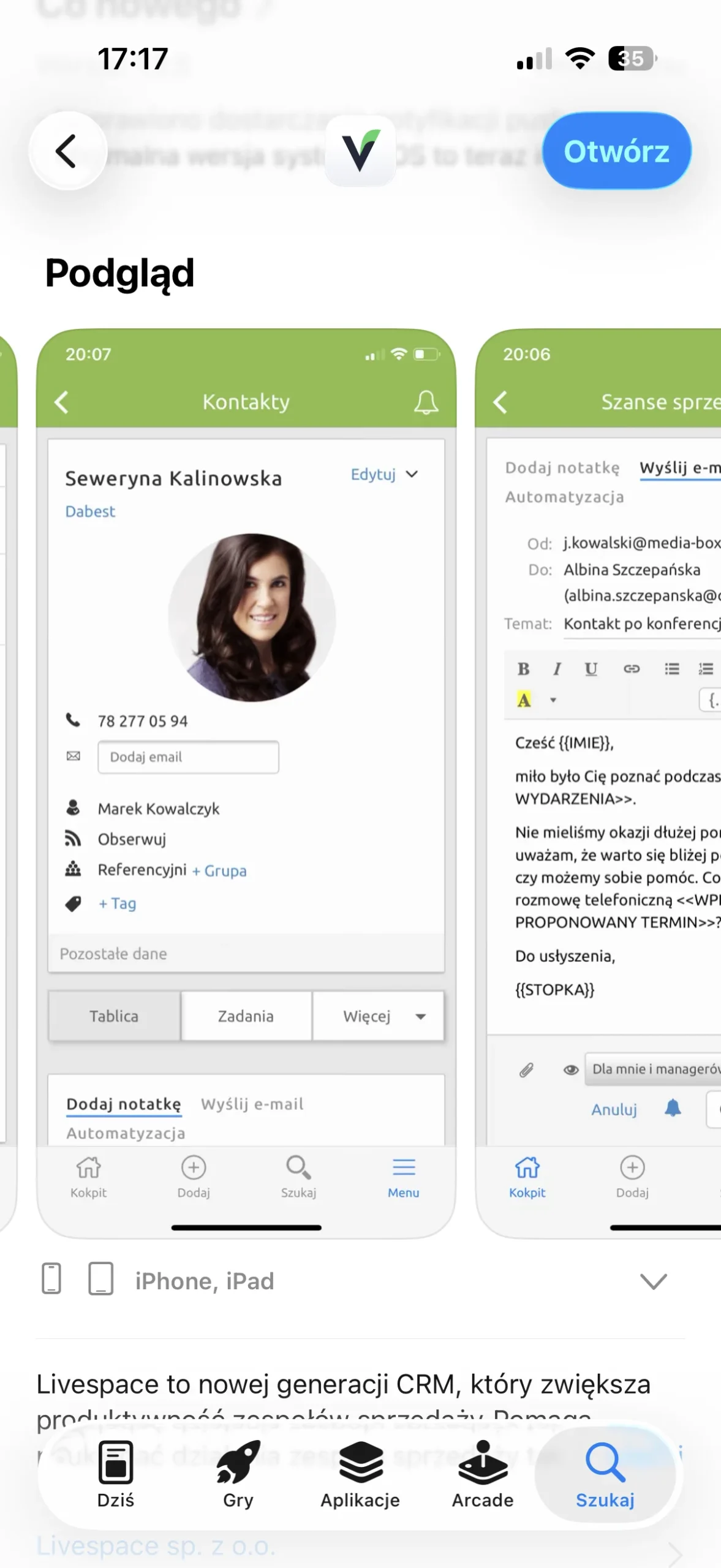Viewport: 721px width, 1568px height.
Task: Click the Dodaj email input field
Action: pos(188,757)
